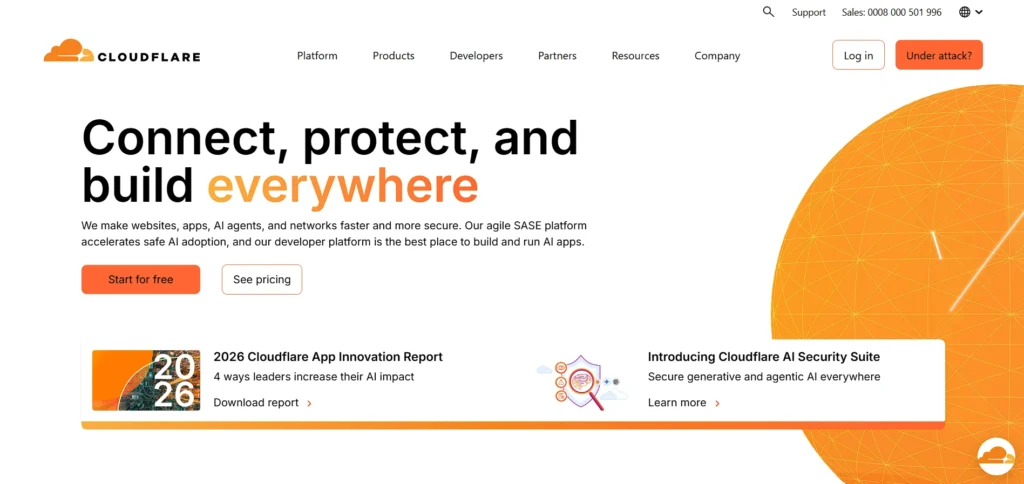Open the language globe selector
Image resolution: width=1024 pixels, height=484 pixels.
click(971, 12)
